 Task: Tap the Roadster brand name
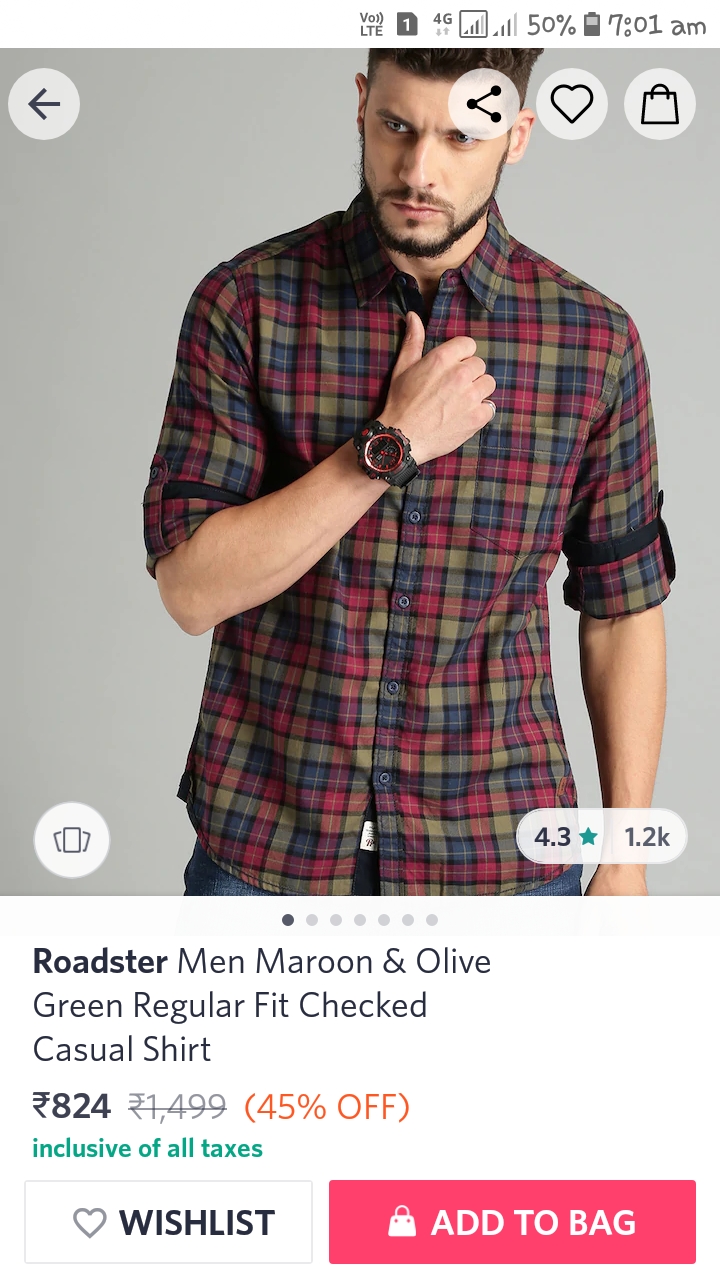point(100,962)
